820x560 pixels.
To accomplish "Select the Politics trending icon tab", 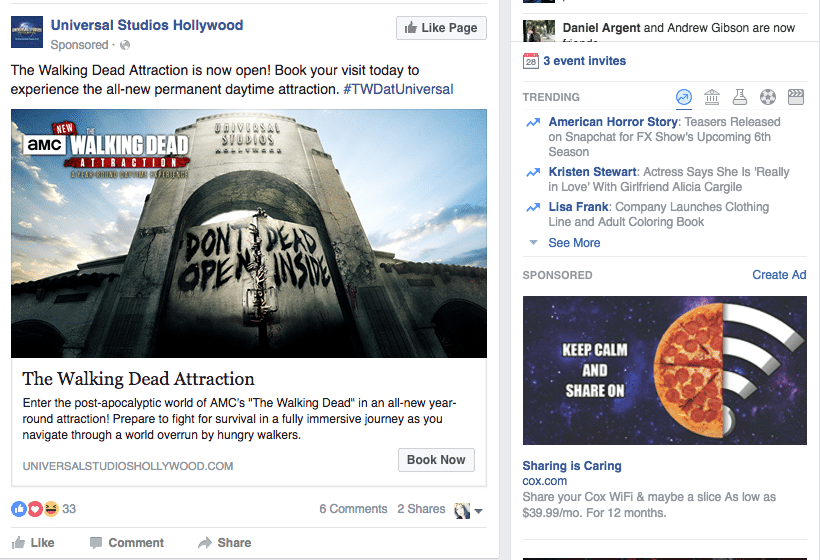I will 712,97.
